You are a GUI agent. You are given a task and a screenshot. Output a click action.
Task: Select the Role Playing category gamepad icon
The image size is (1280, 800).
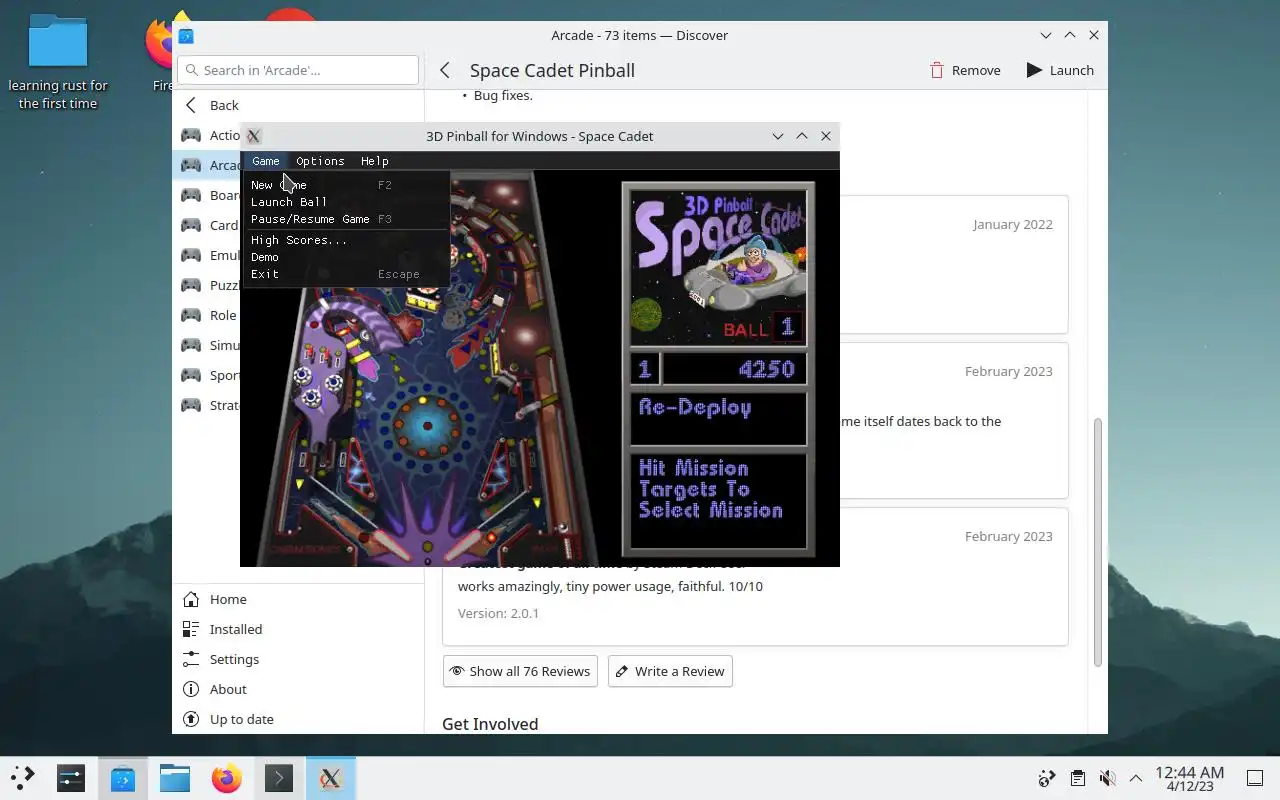coord(190,315)
